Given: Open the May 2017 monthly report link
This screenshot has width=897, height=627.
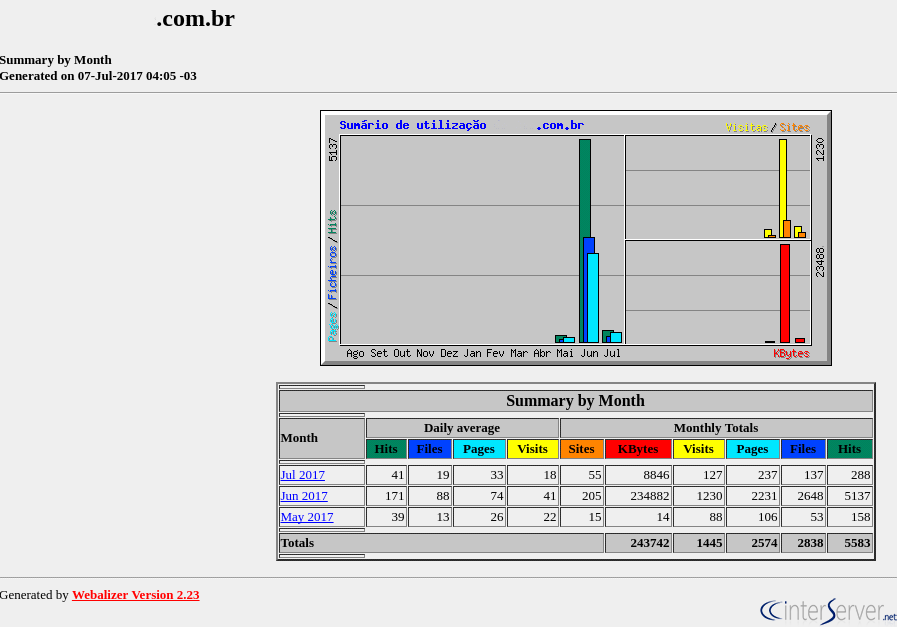Looking at the screenshot, I should [x=307, y=517].
